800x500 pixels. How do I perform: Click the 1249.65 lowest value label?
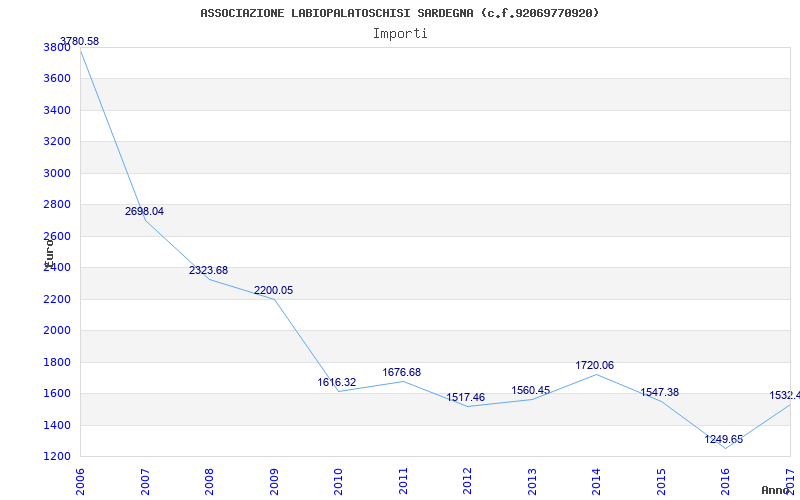click(723, 440)
